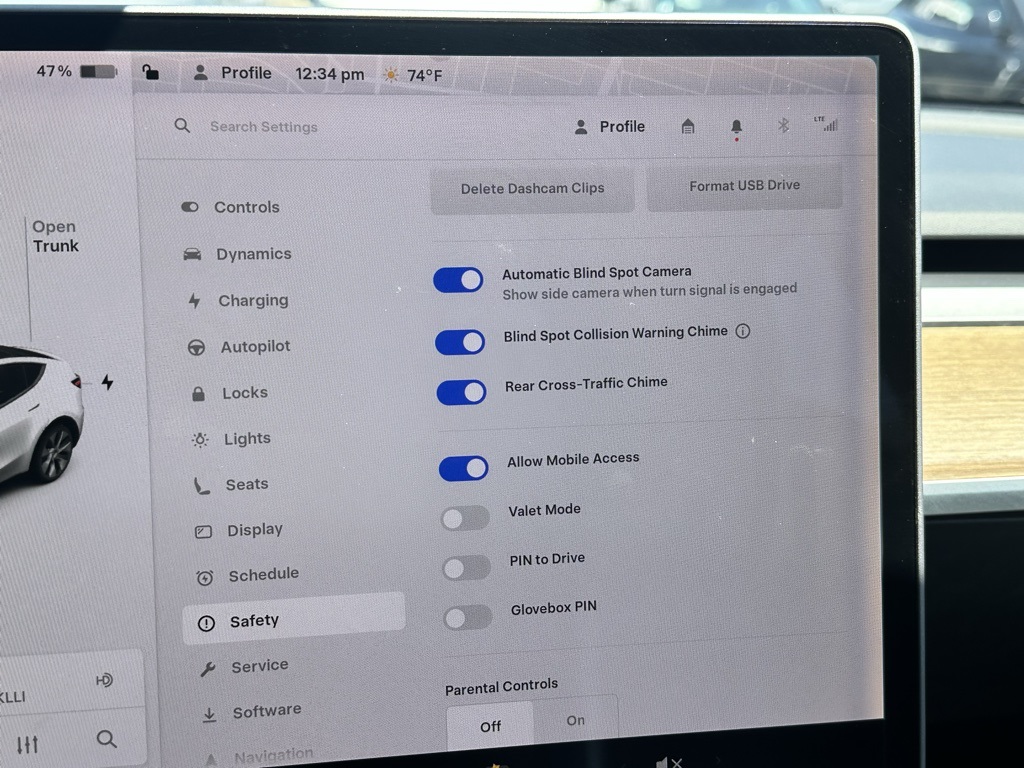Image resolution: width=1024 pixels, height=768 pixels.
Task: Tap the magnifier icon beside Search Settings
Action: coord(182,125)
